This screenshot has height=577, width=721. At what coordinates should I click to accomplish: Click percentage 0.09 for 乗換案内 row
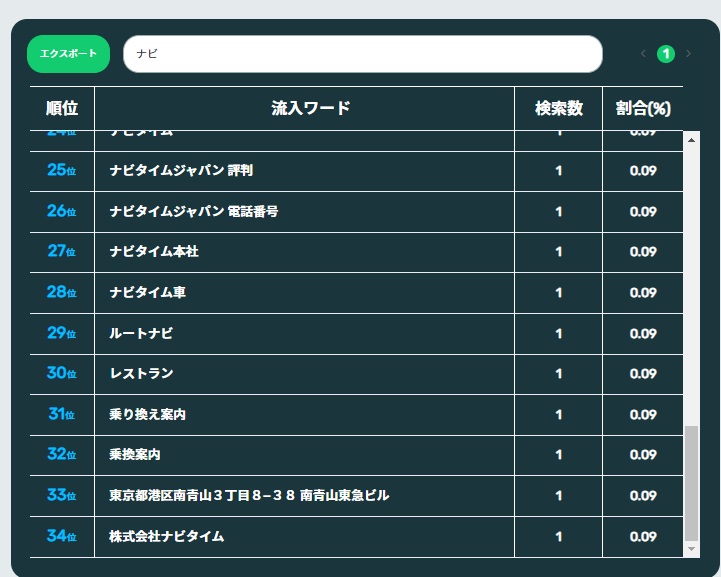[x=643, y=454]
